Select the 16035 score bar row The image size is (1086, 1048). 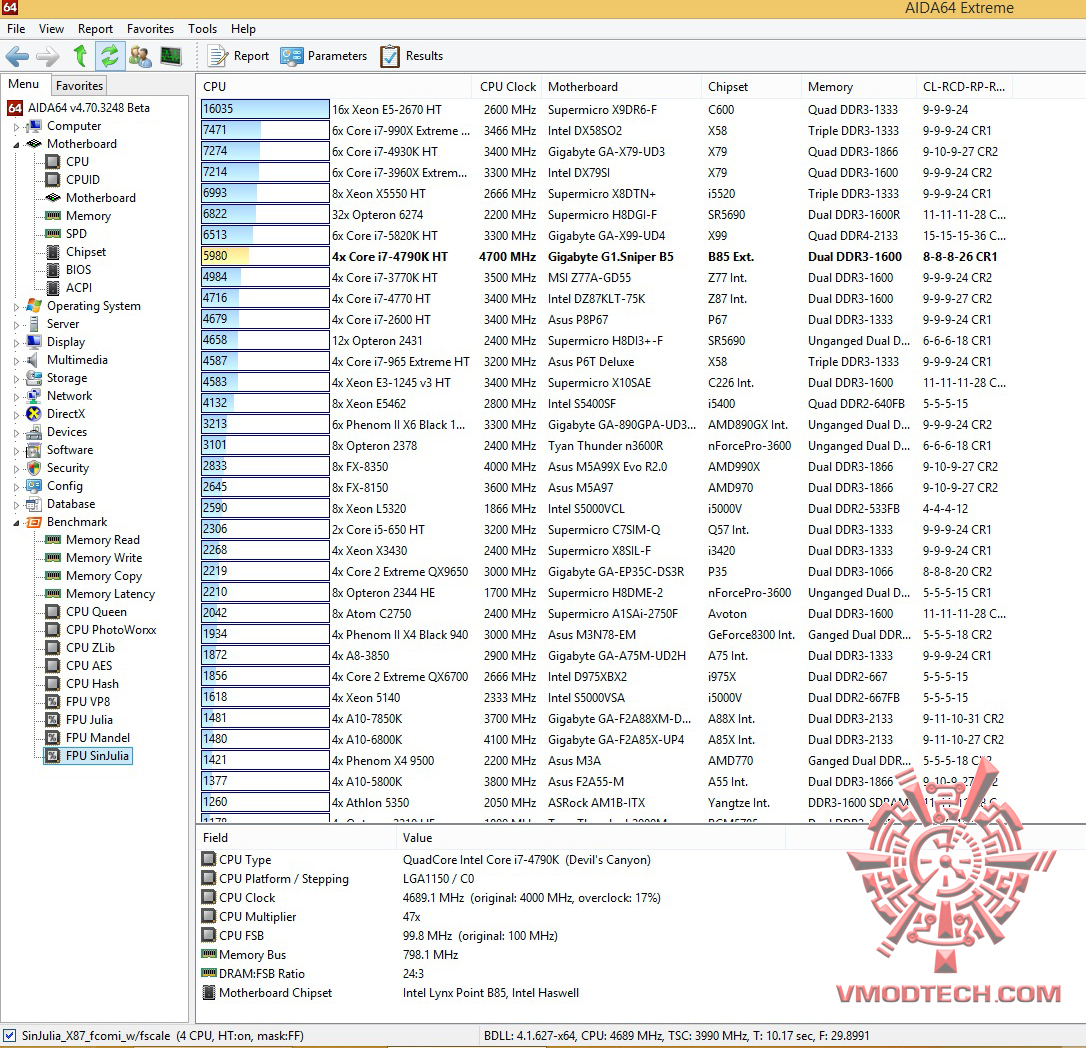click(x=265, y=109)
